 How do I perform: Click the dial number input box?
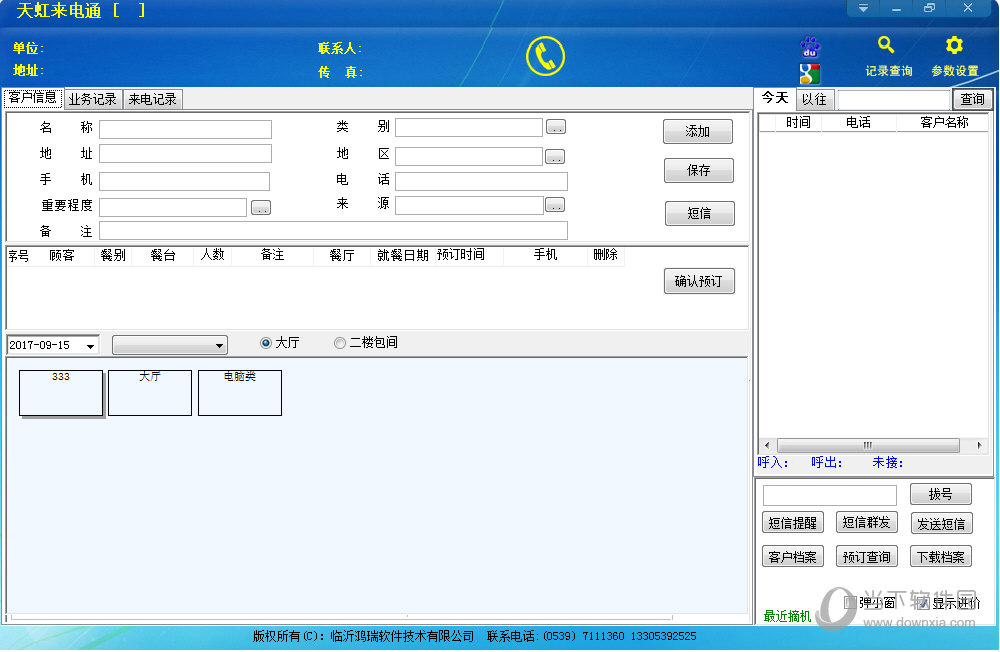[830, 496]
